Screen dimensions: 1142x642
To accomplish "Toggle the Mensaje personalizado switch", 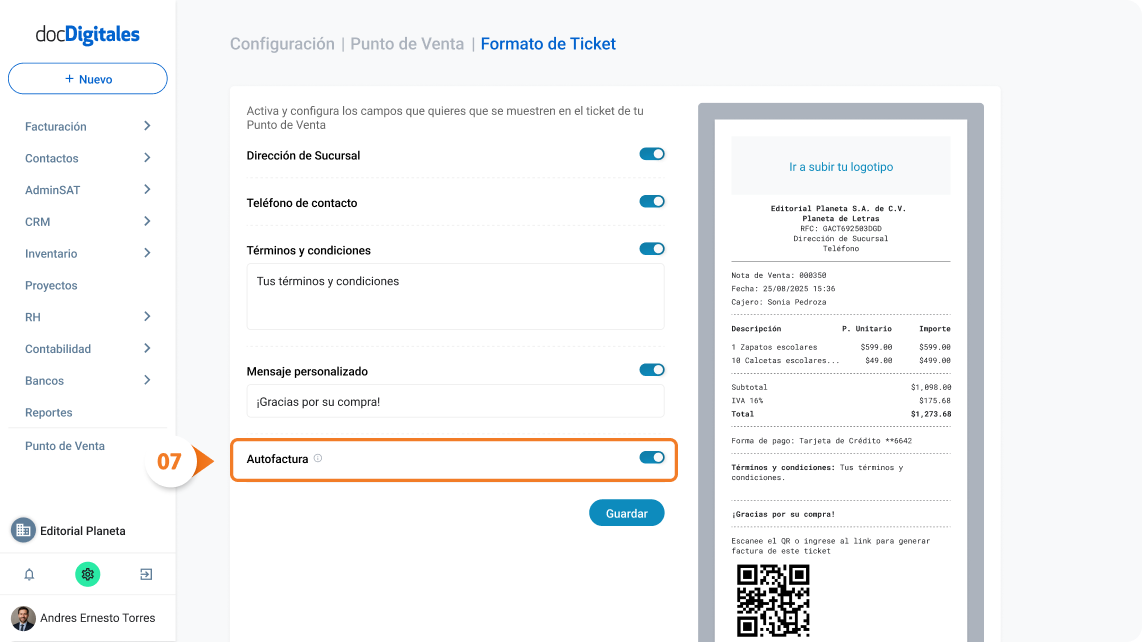I will (x=652, y=369).
